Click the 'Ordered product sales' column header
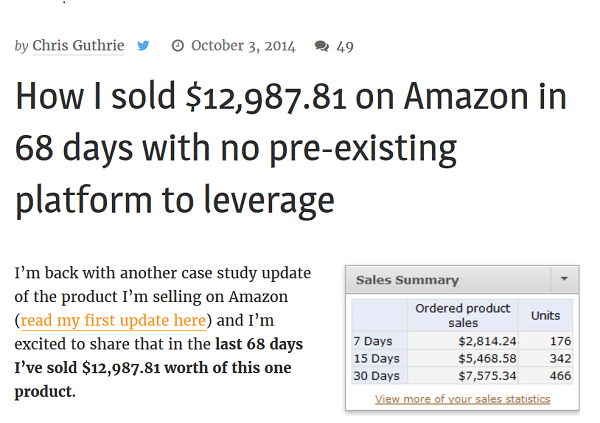Viewport: 600px width, 423px height. pyautogui.click(x=462, y=314)
